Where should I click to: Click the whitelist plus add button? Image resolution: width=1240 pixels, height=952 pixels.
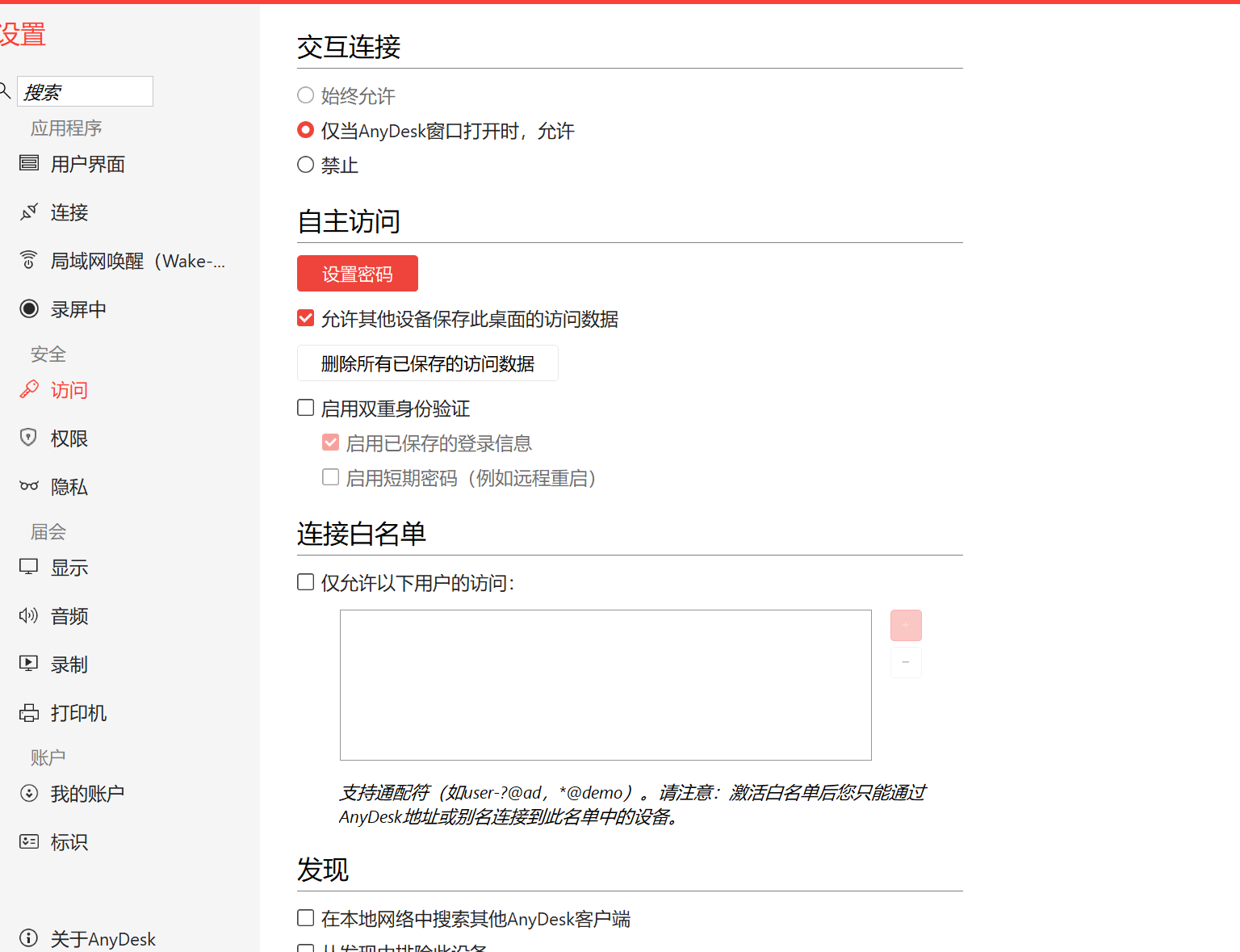tap(906, 625)
